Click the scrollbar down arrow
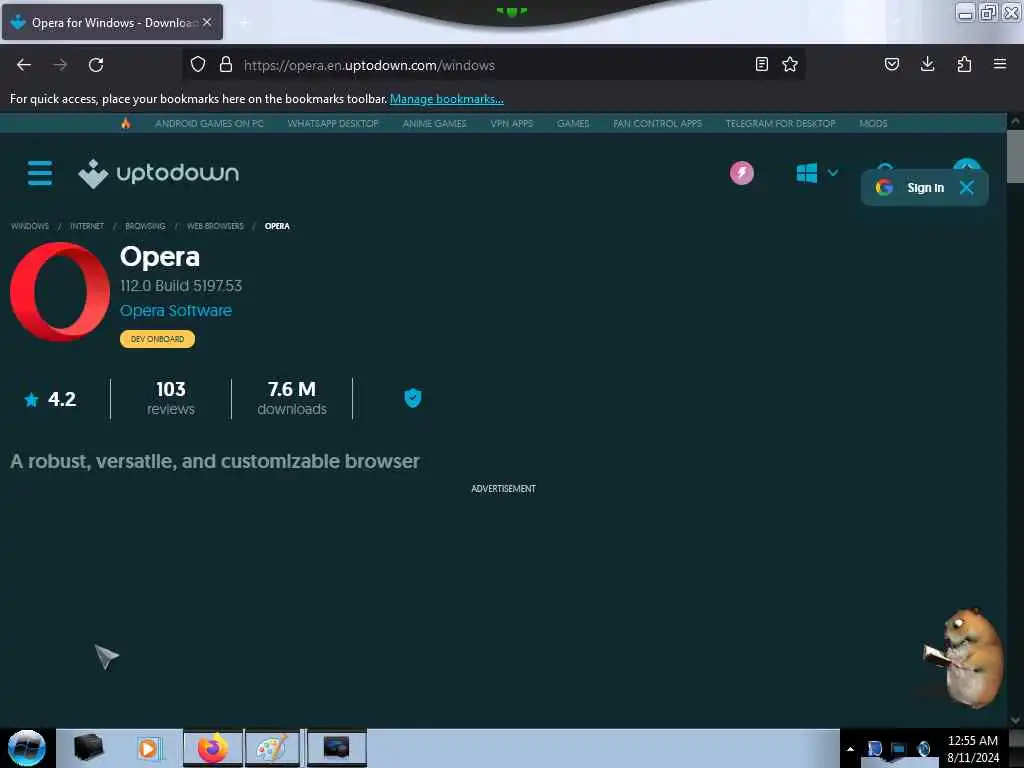Image resolution: width=1024 pixels, height=768 pixels. click(1015, 720)
